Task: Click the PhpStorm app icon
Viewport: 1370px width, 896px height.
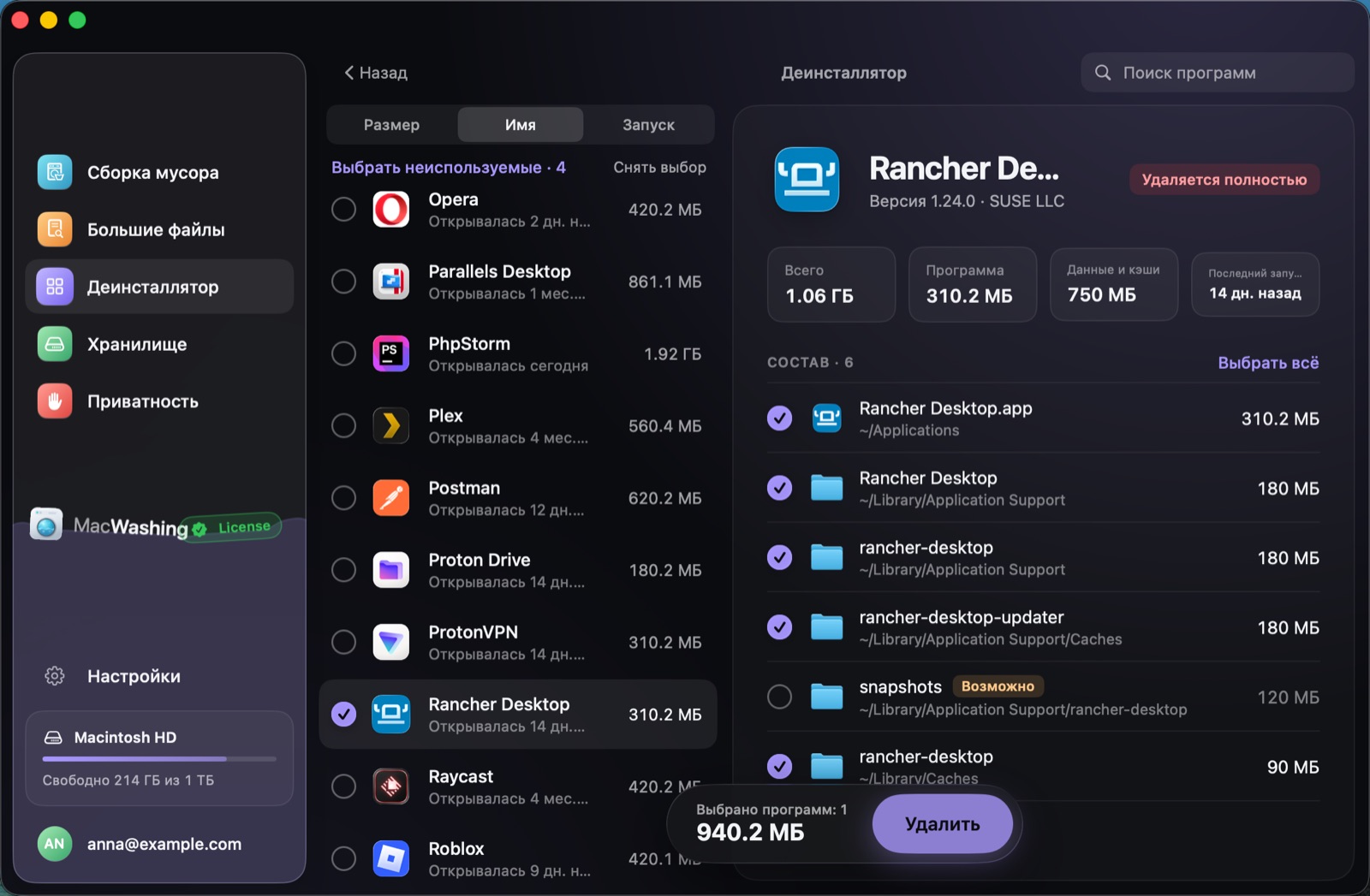Action: coord(391,353)
